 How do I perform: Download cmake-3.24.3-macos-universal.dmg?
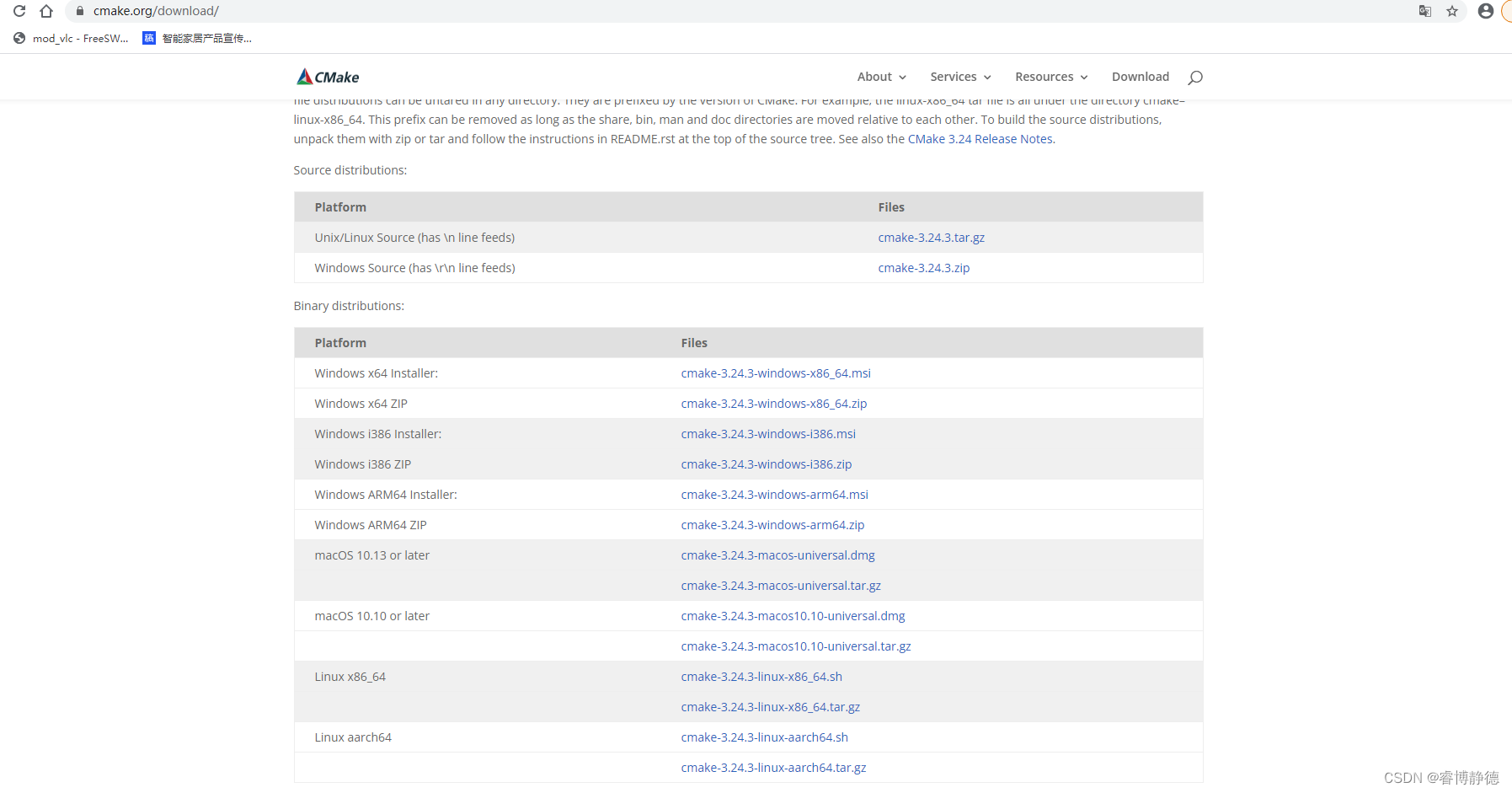pyautogui.click(x=778, y=555)
